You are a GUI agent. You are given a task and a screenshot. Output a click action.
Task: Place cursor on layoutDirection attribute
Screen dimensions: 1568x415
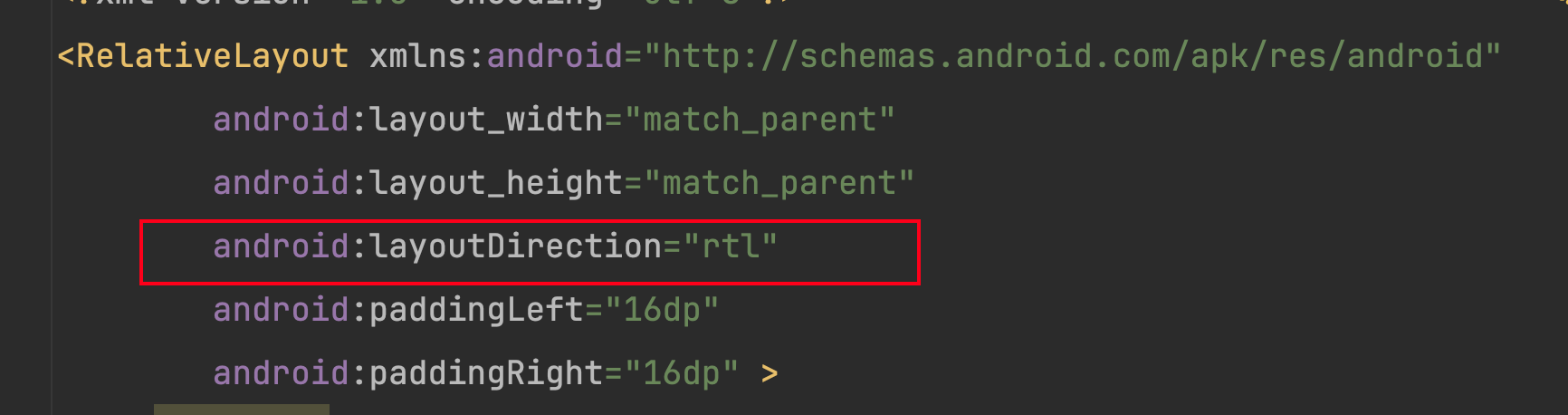point(516,246)
